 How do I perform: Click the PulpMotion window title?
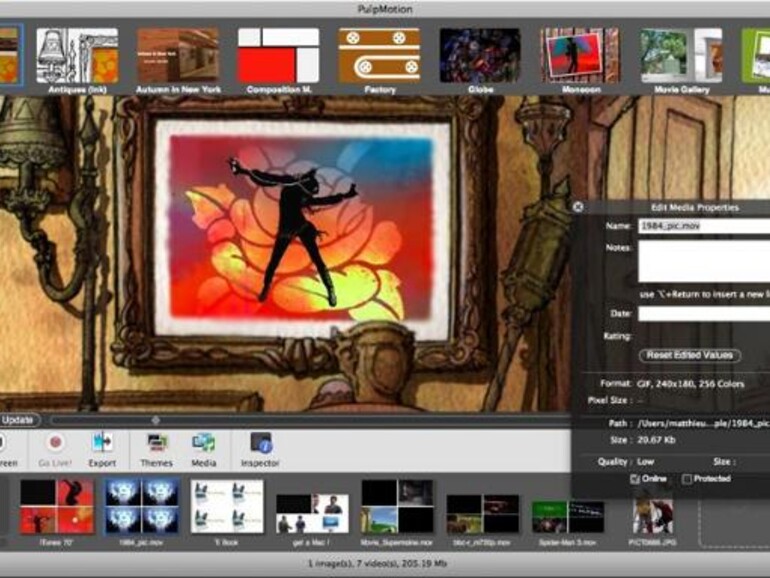click(x=385, y=9)
